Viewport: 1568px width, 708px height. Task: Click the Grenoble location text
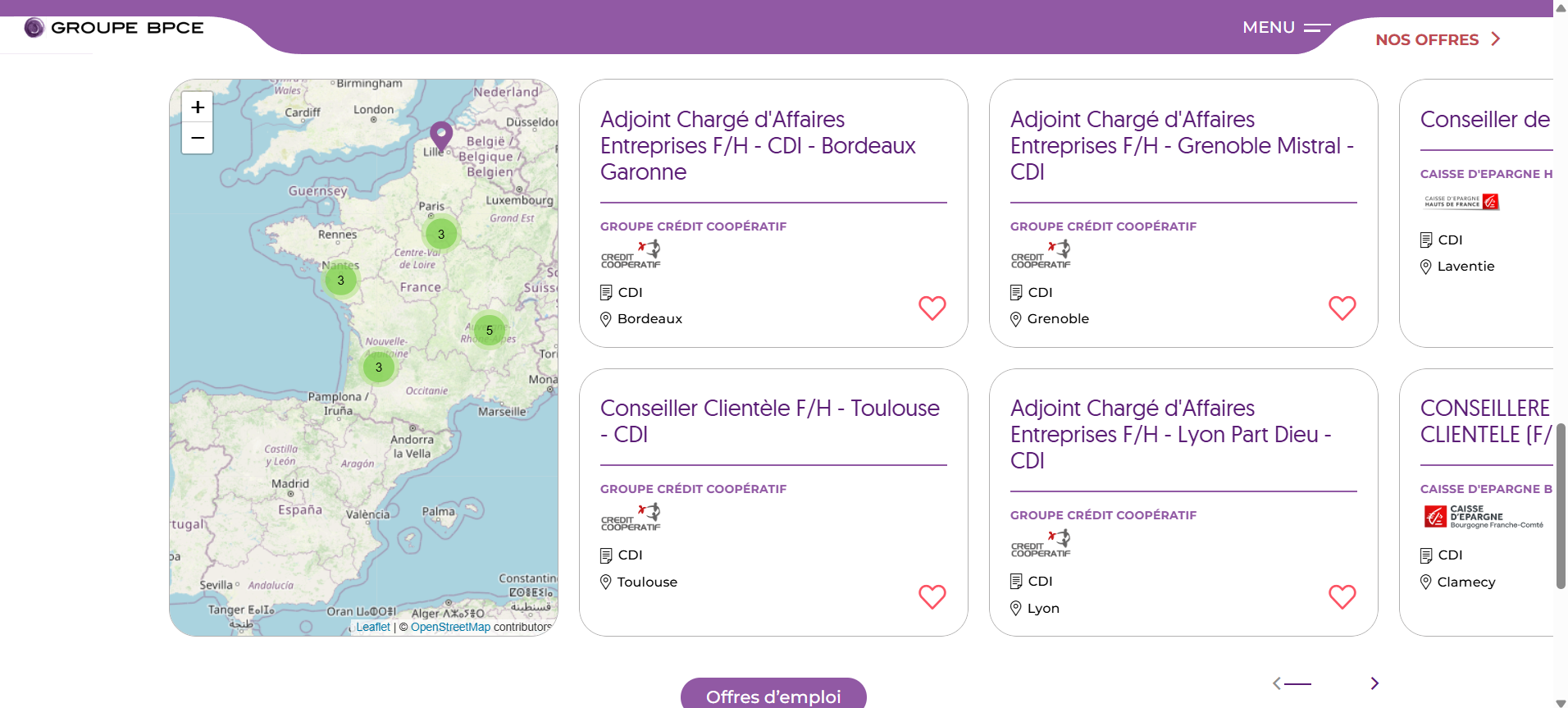[x=1058, y=319]
